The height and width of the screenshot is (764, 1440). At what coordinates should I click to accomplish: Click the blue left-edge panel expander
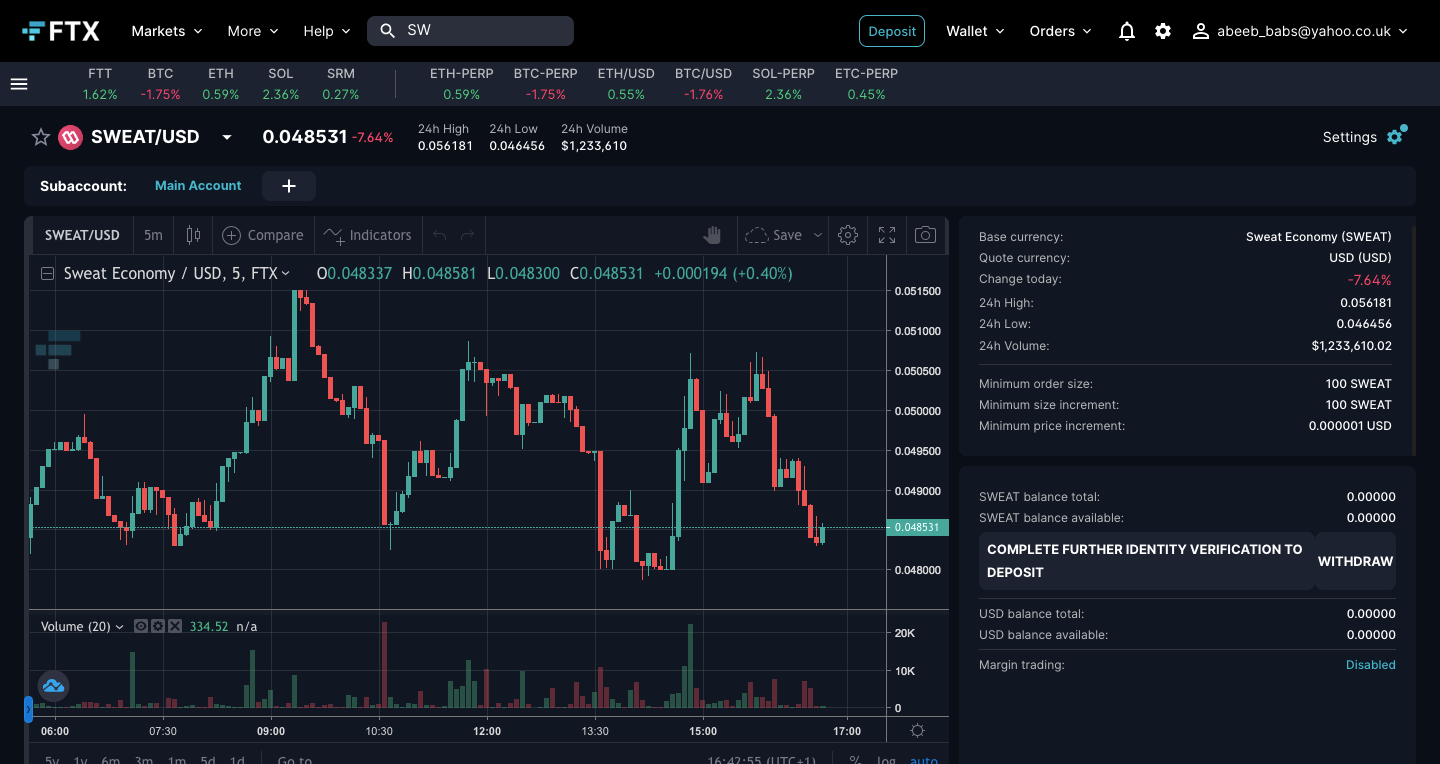tap(28, 709)
